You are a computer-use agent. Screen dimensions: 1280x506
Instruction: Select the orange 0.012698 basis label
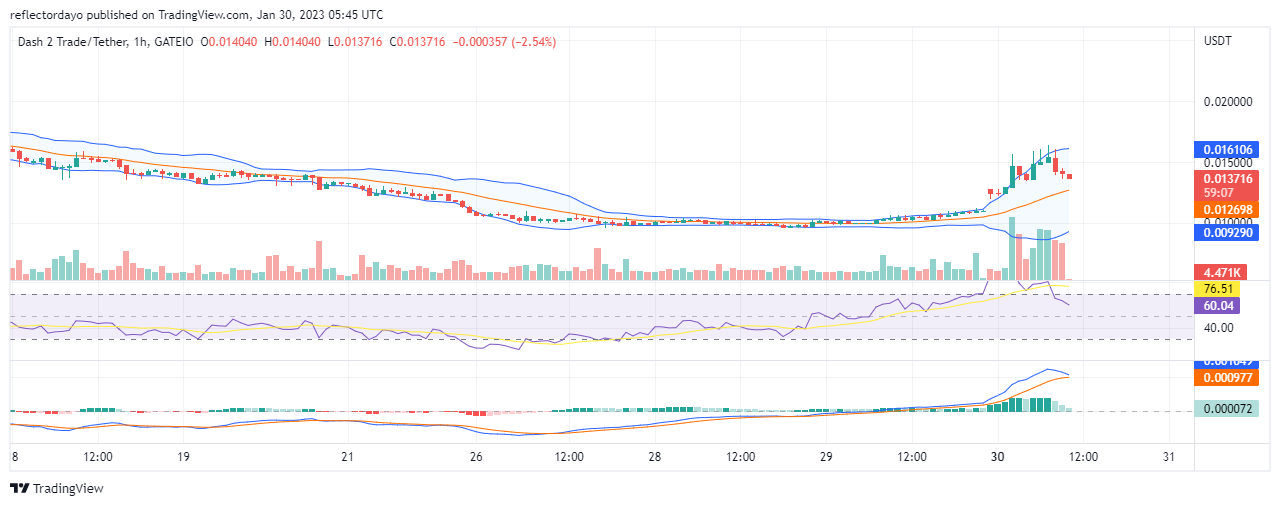point(1228,210)
